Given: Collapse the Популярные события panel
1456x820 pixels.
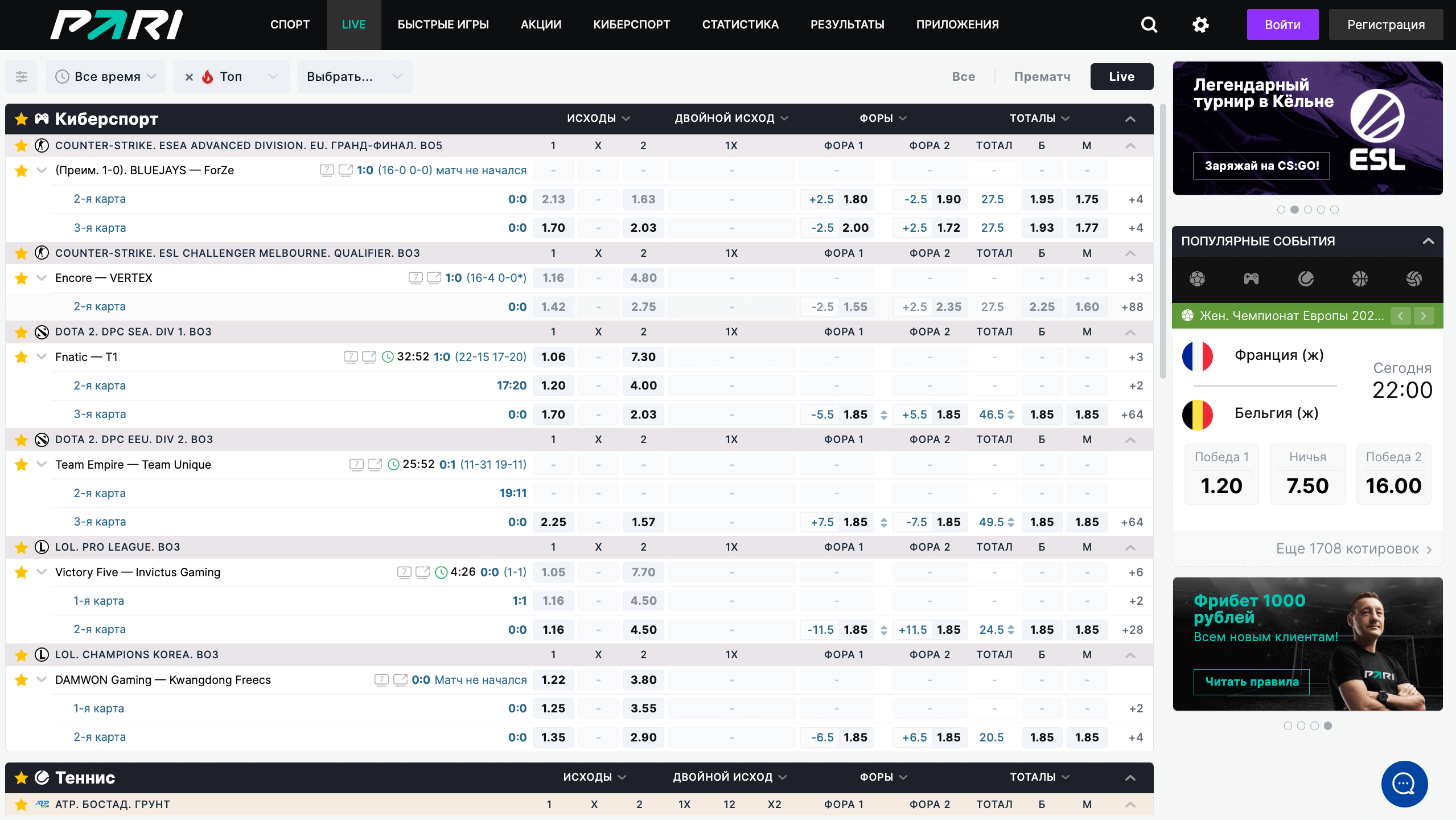Looking at the screenshot, I should [x=1428, y=241].
